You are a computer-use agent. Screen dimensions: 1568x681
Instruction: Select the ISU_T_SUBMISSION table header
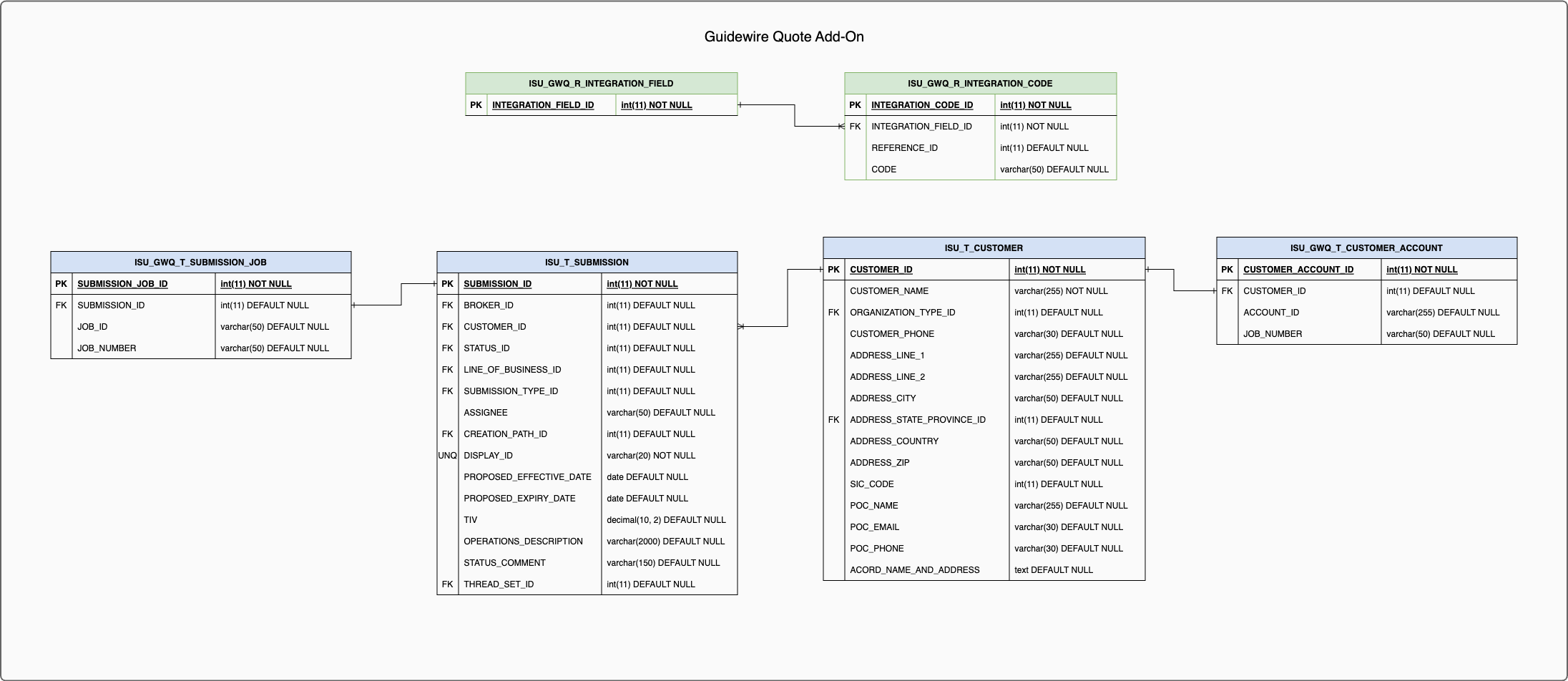click(587, 263)
